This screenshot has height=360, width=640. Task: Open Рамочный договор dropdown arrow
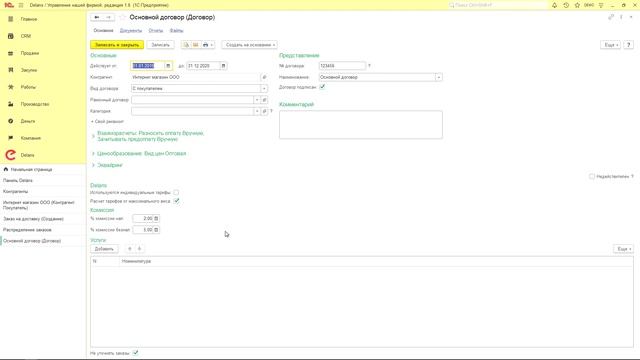coord(257,100)
